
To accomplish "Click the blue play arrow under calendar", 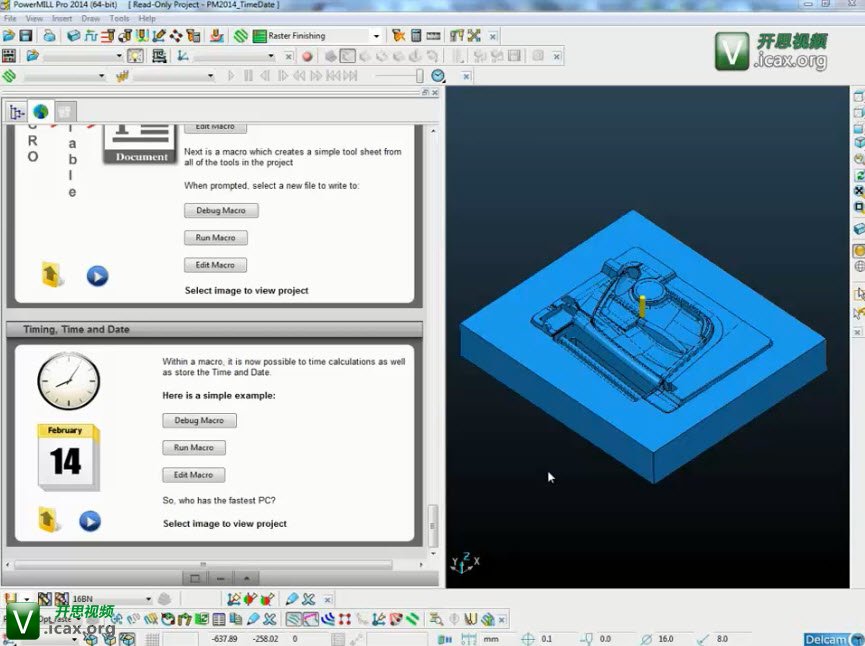I will coord(90,520).
